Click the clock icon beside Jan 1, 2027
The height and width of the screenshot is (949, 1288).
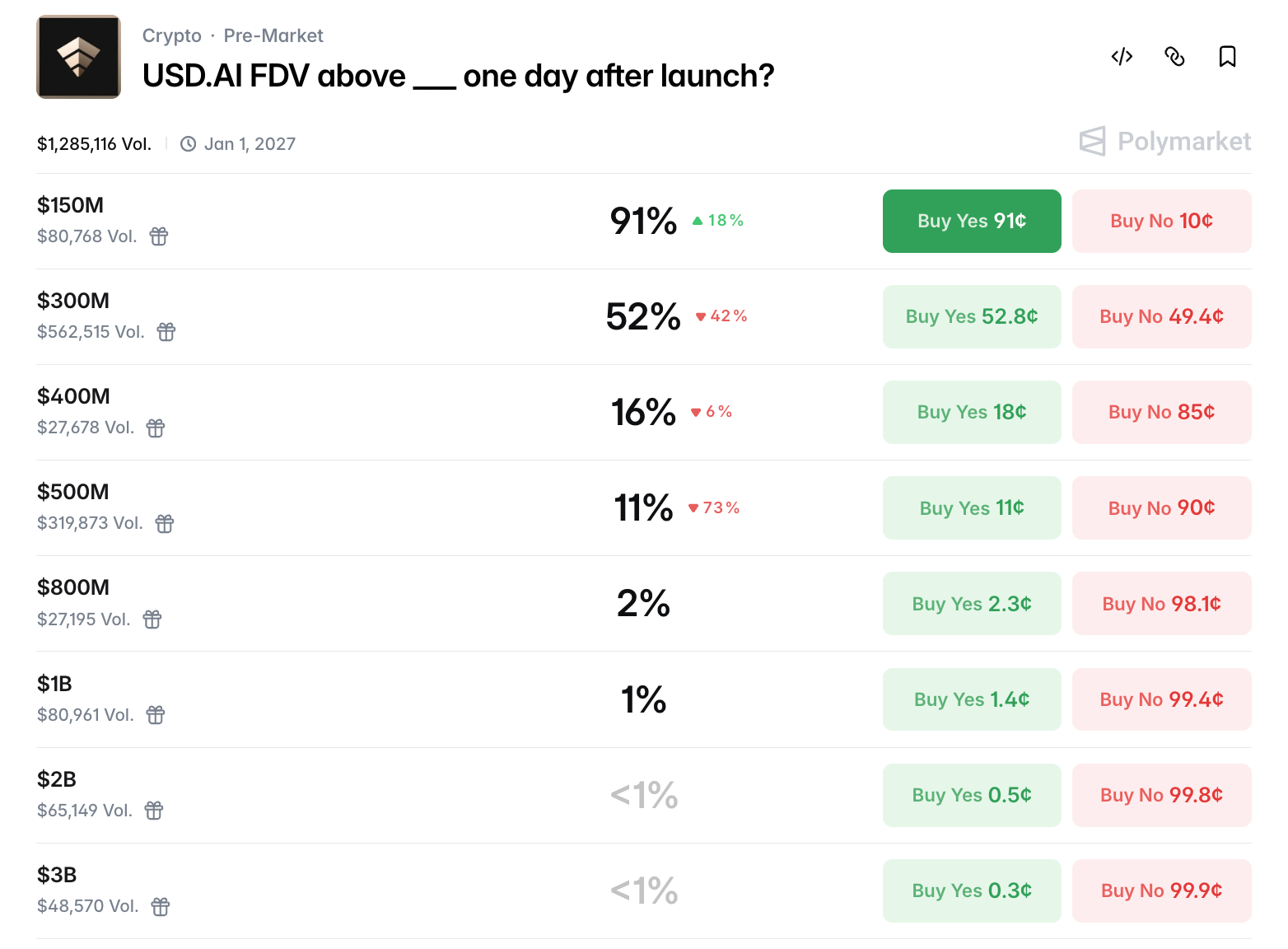pyautogui.click(x=189, y=143)
